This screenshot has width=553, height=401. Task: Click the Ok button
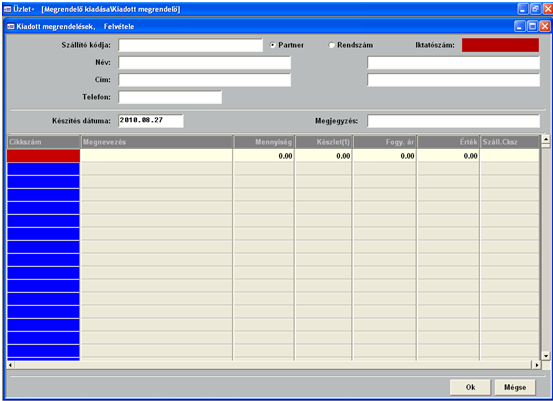pos(470,387)
